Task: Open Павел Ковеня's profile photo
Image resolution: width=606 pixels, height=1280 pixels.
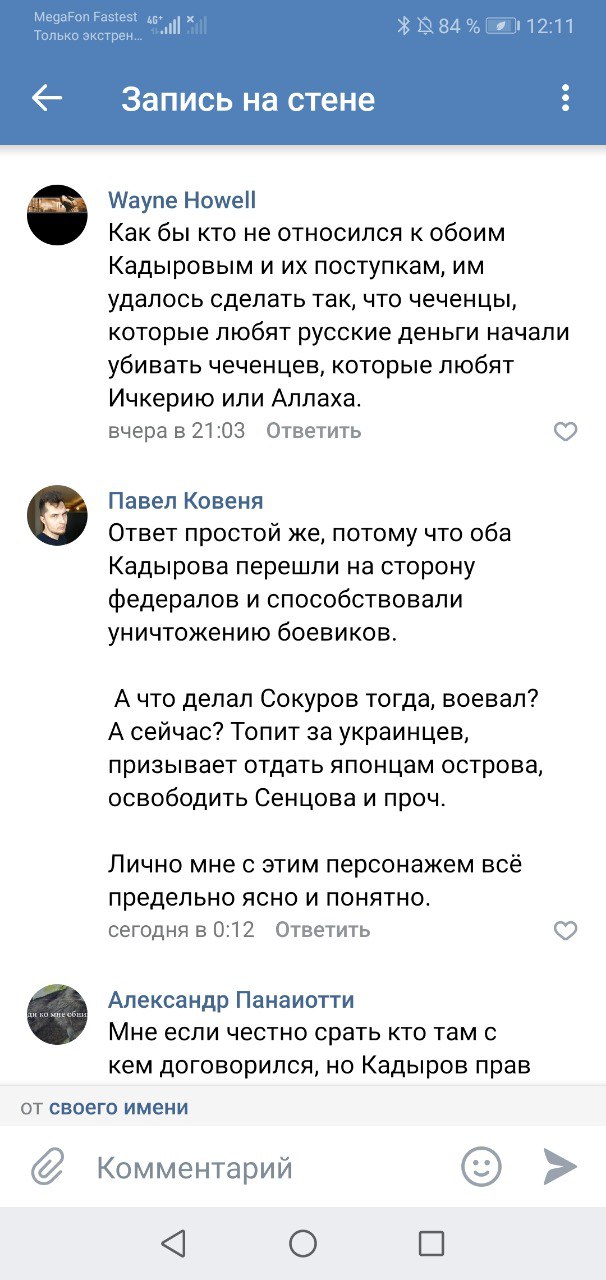Action: 57,515
